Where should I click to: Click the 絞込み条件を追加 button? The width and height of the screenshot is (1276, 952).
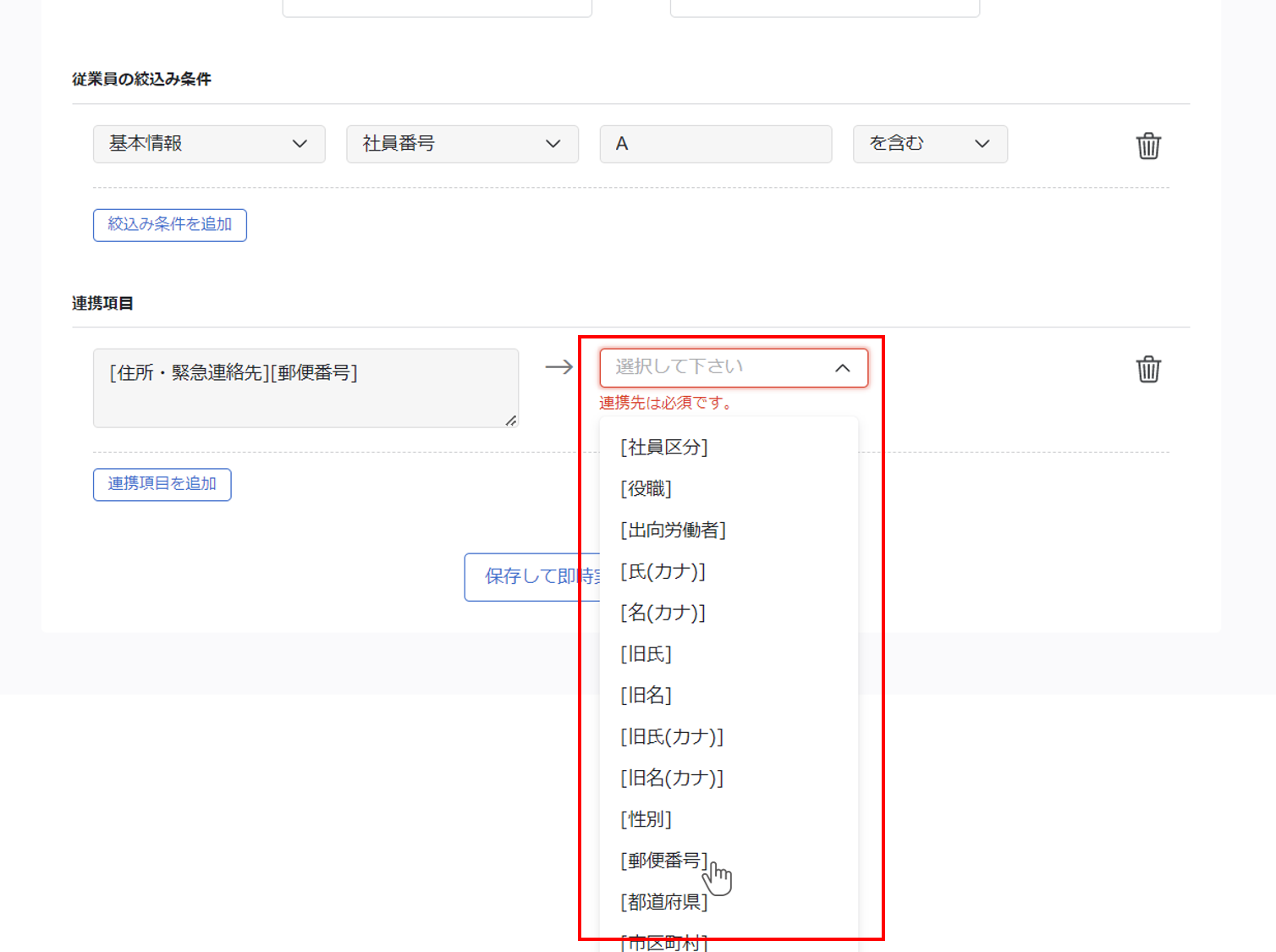(170, 225)
